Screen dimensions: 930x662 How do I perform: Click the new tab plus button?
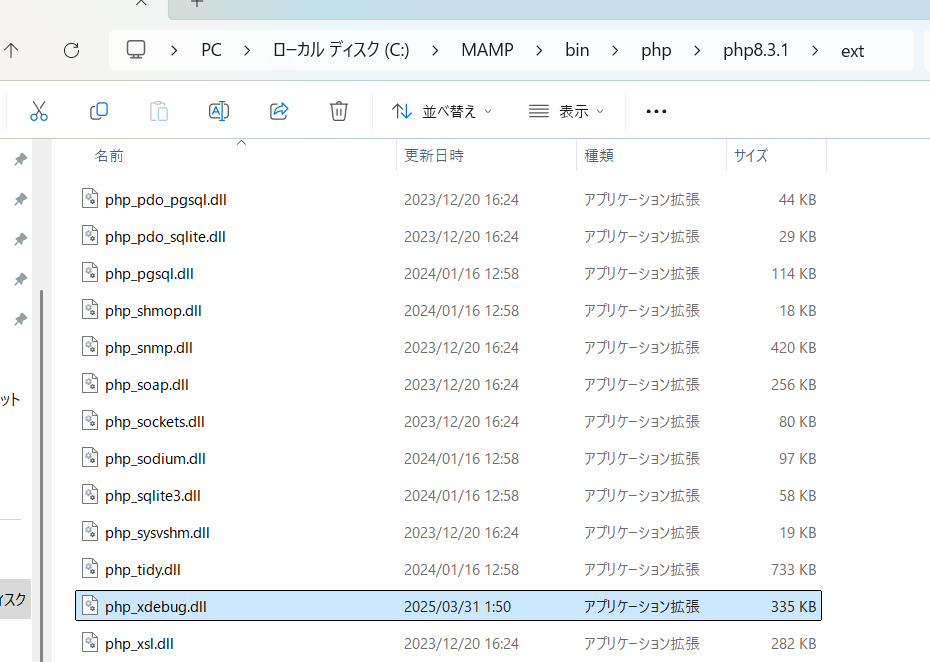point(197,3)
